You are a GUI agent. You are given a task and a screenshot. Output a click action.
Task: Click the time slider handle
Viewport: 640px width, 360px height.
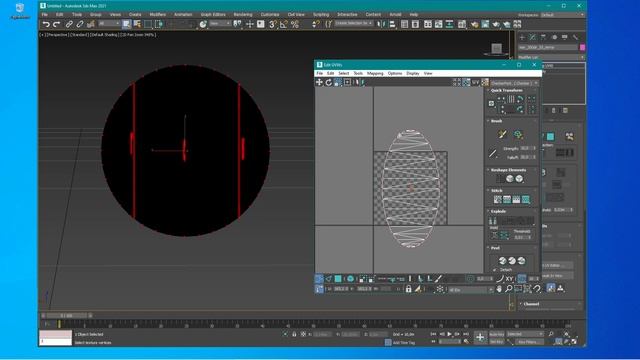pyautogui.click(x=67, y=316)
